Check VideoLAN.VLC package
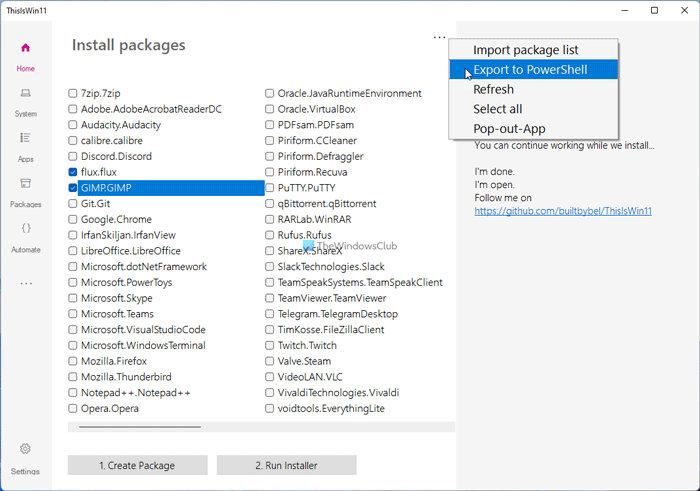Screen dimensions: 700x491 269,377
